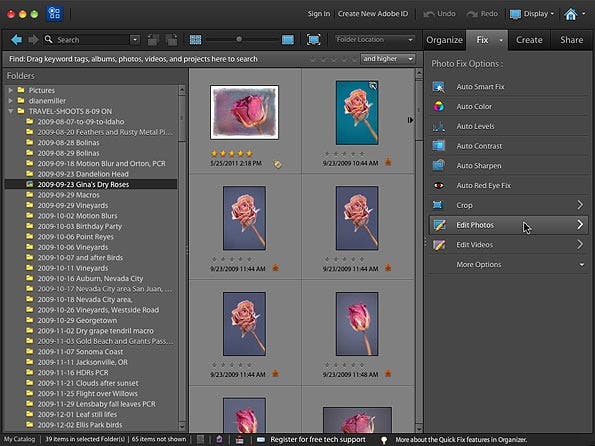Image resolution: width=595 pixels, height=446 pixels.
Task: Click the Redo button
Action: tap(482, 14)
